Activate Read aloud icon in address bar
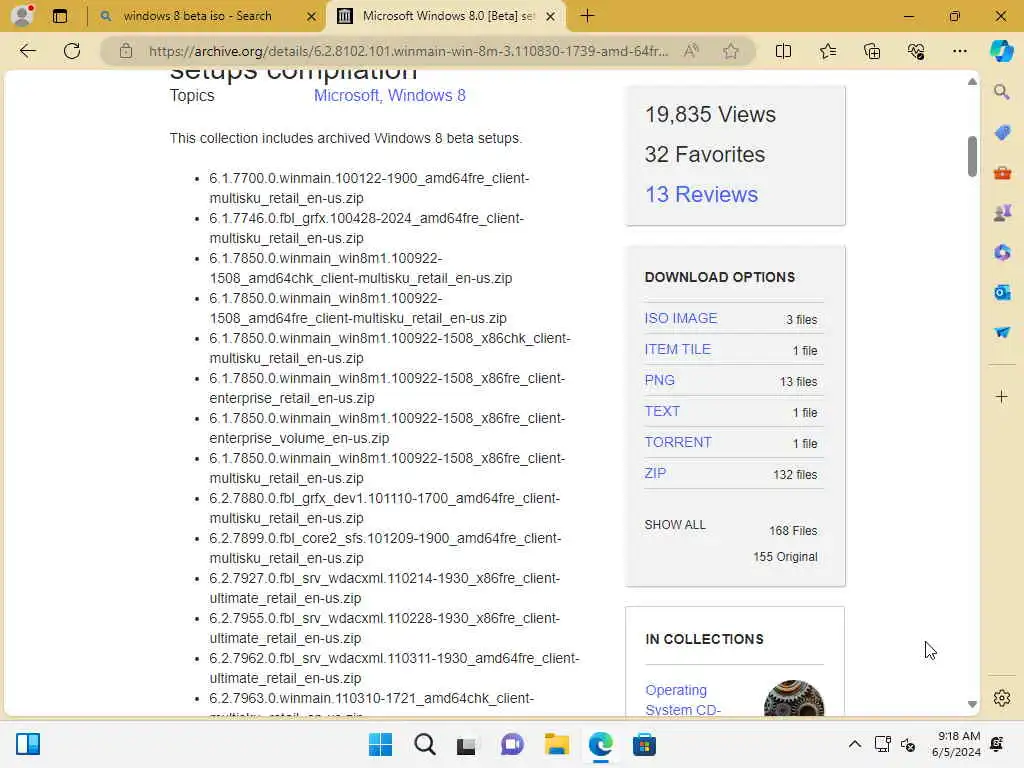Image resolution: width=1024 pixels, height=768 pixels. (691, 51)
